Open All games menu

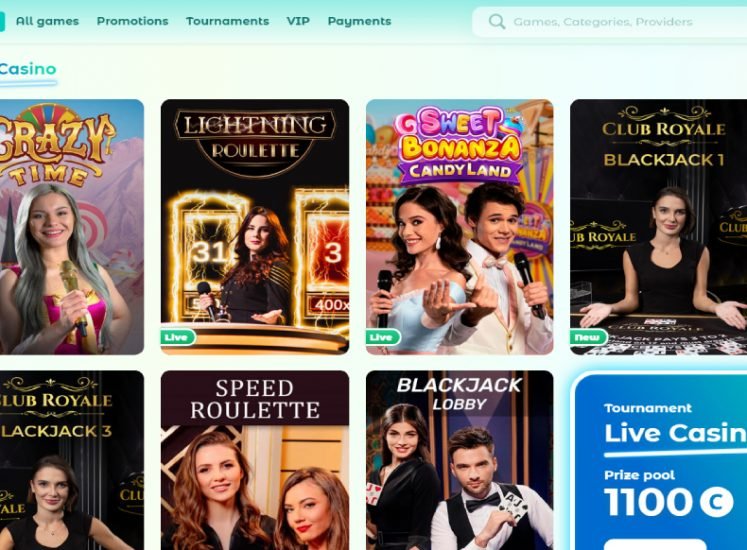[x=47, y=21]
